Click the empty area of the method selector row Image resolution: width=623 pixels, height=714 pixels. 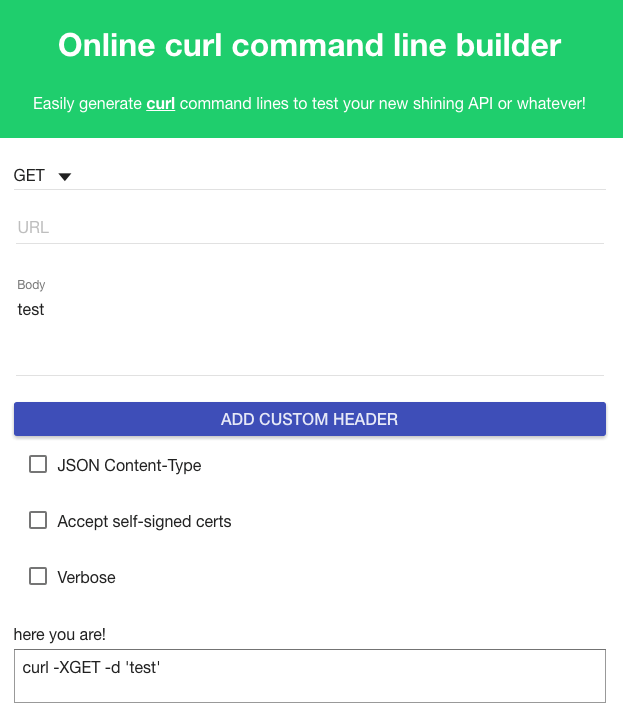[339, 176]
